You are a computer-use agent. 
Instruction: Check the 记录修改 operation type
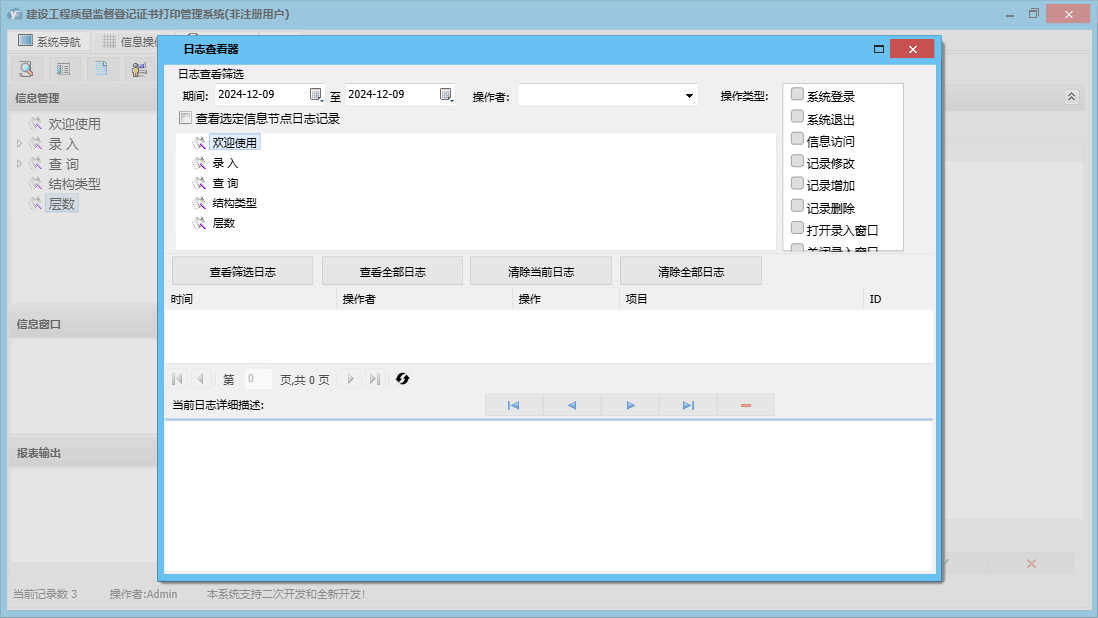797,161
